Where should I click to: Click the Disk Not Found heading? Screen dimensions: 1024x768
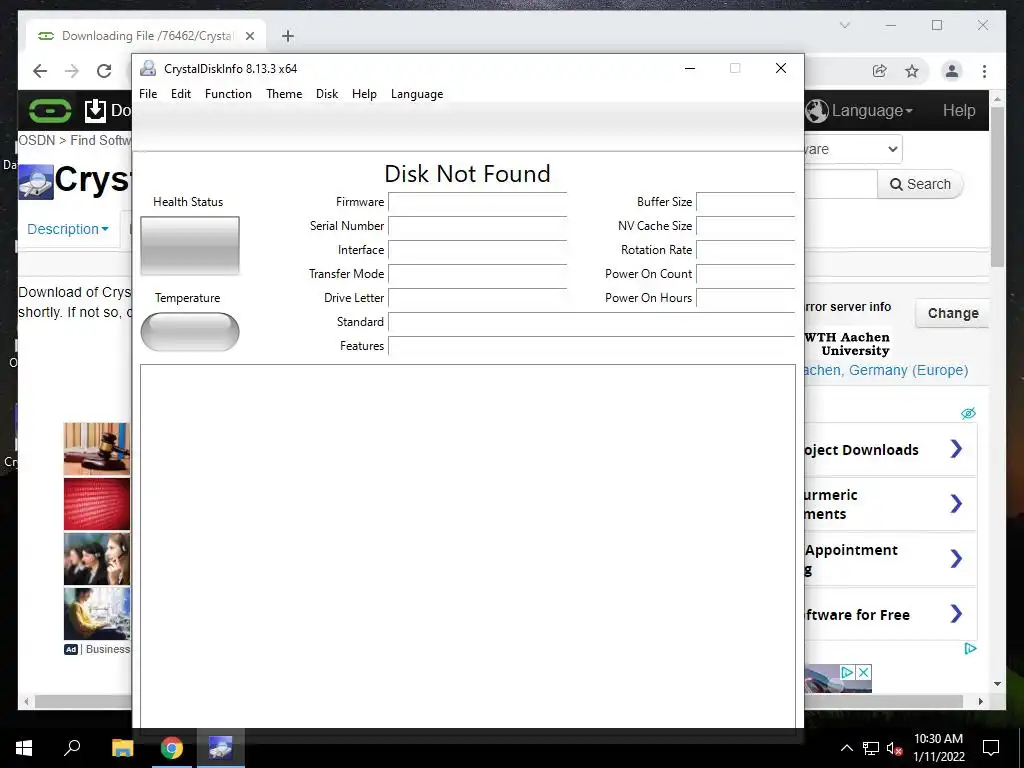click(467, 174)
